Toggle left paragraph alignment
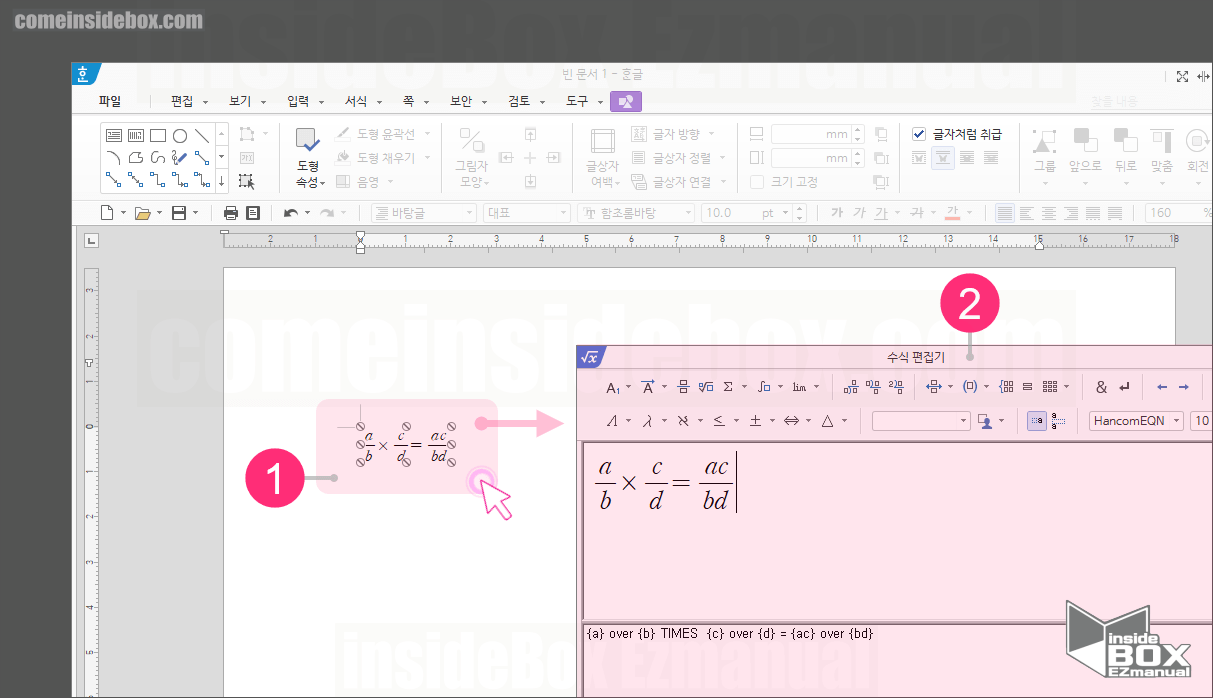The width and height of the screenshot is (1213, 698). [1027, 213]
